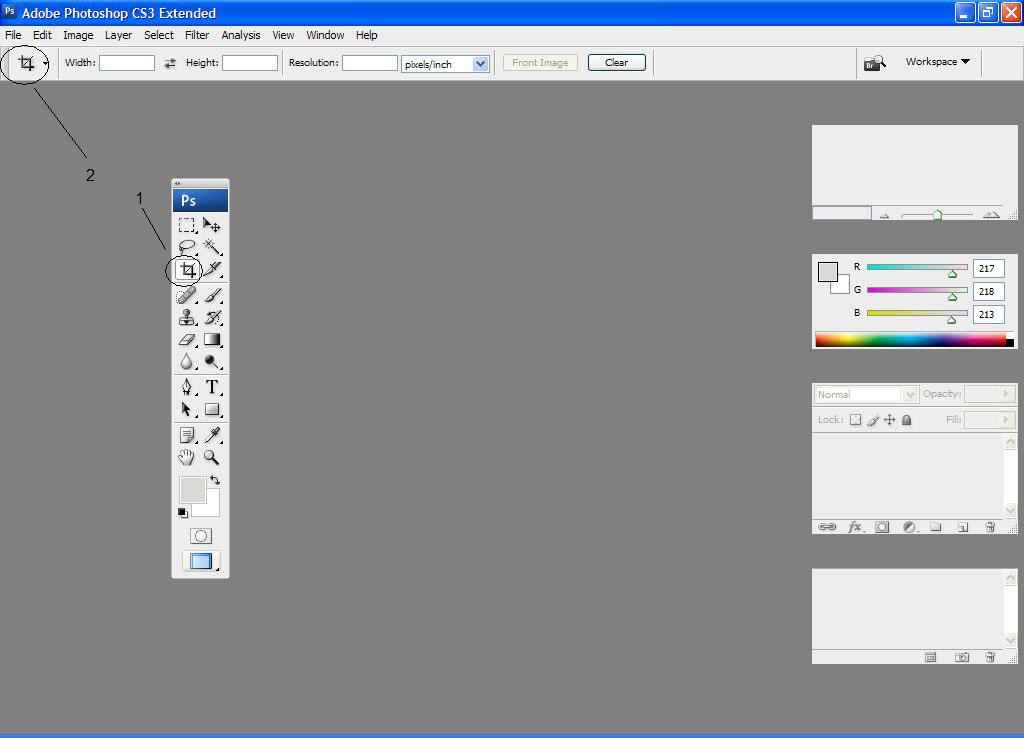Screen dimensions: 1024x738
Task: Select the Rectangular Marquee tool
Action: 187,226
